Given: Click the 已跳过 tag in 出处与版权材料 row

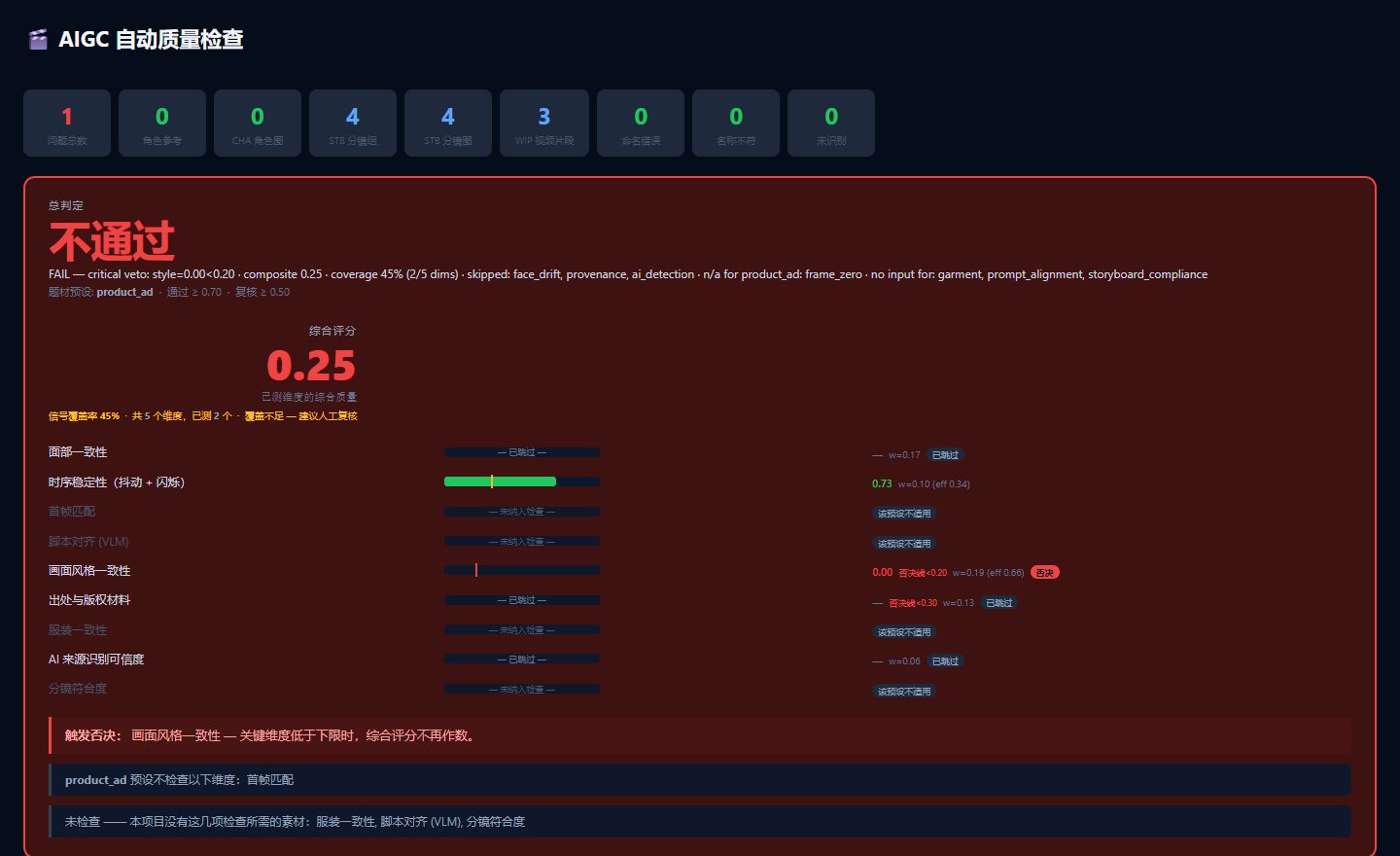Looking at the screenshot, I should point(999,603).
